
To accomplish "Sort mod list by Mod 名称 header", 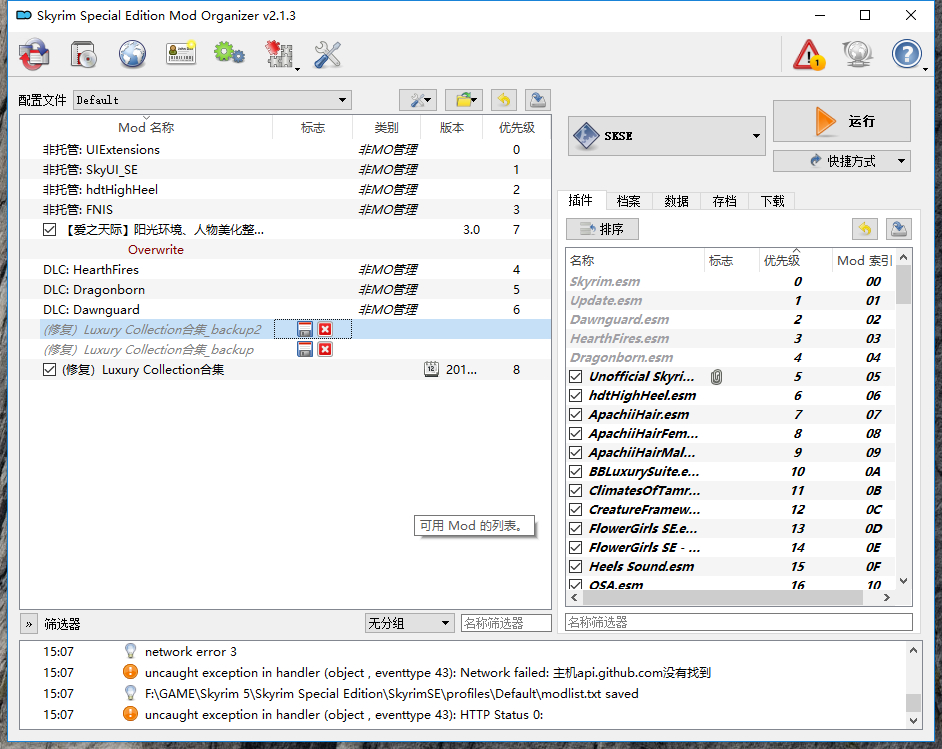I will pyautogui.click(x=146, y=127).
